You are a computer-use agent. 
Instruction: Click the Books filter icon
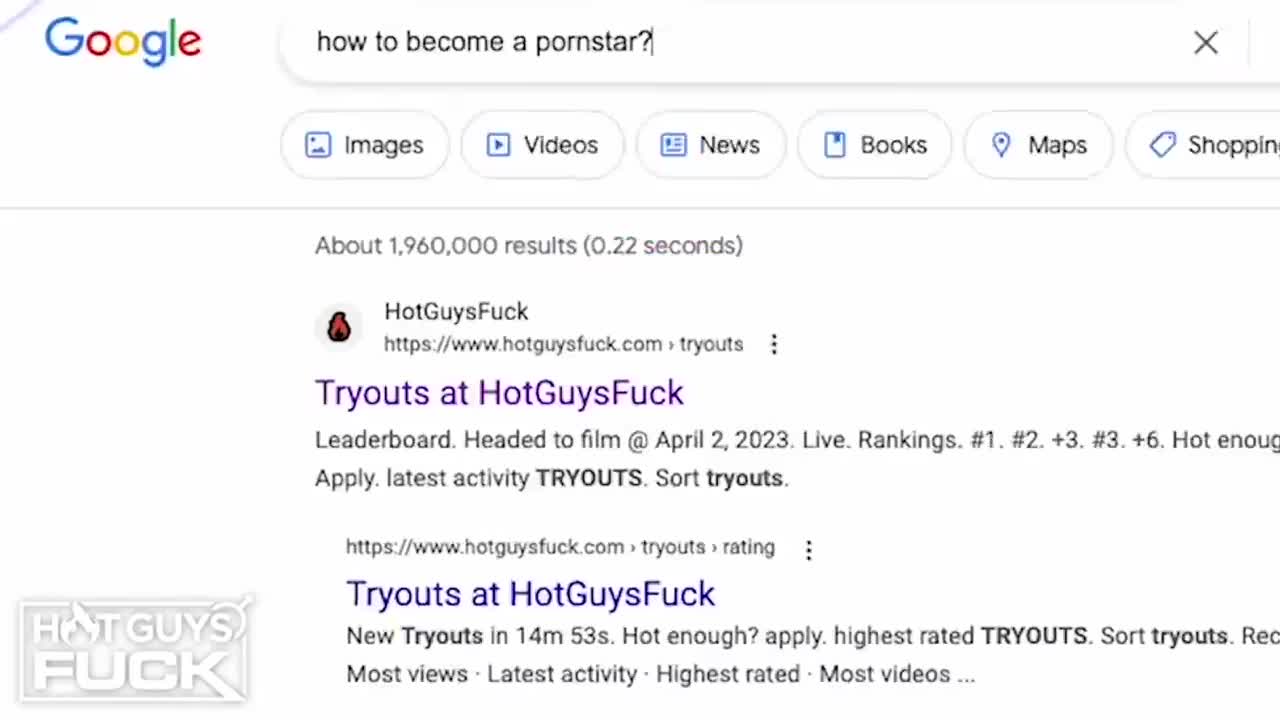tap(834, 145)
